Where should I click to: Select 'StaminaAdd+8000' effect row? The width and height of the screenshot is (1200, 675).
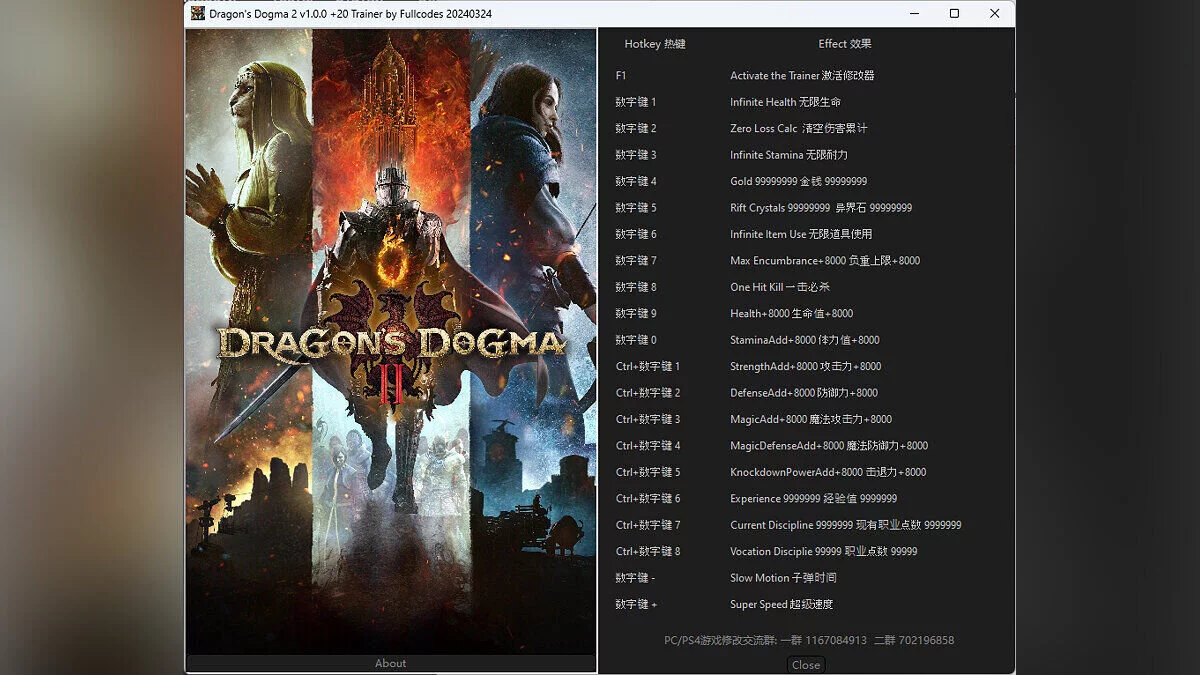[x=804, y=340]
